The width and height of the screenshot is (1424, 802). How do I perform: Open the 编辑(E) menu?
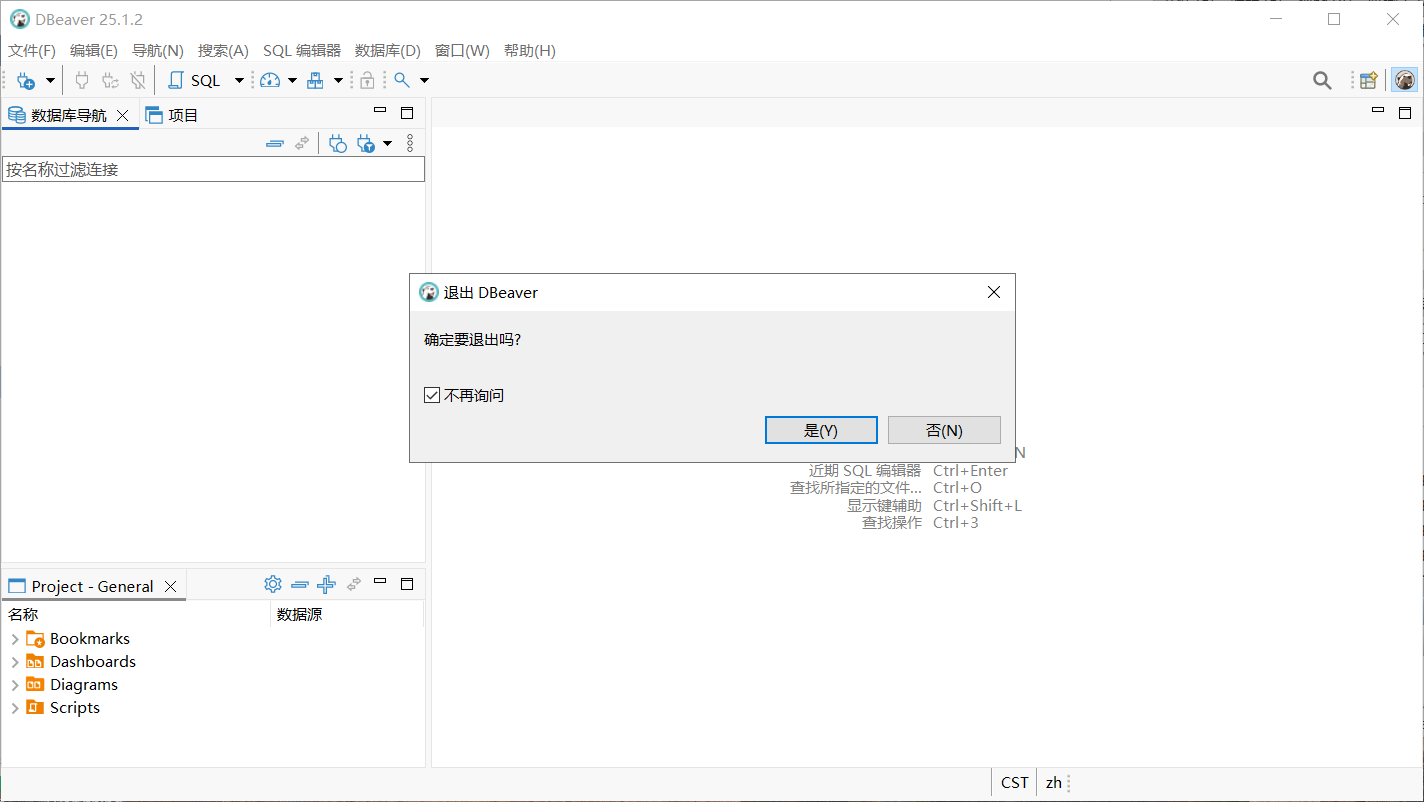pos(94,51)
